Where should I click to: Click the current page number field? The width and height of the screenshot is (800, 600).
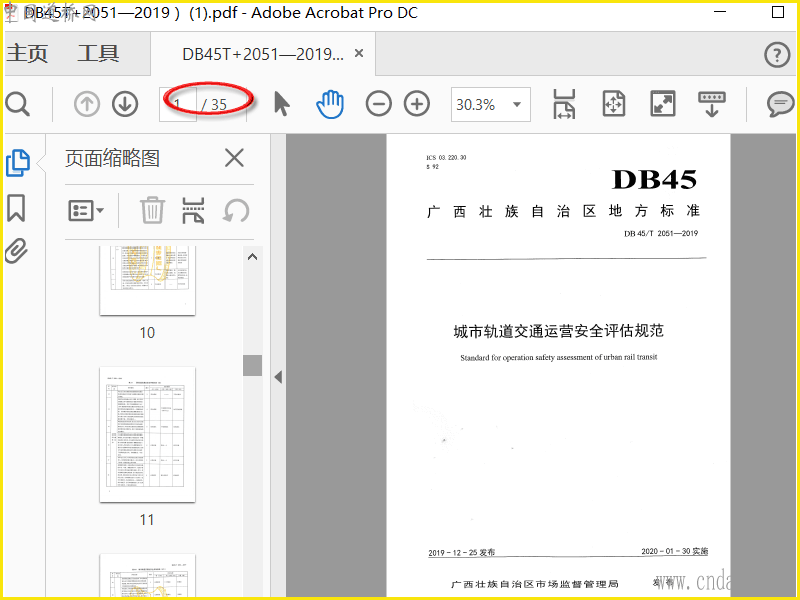tap(178, 105)
